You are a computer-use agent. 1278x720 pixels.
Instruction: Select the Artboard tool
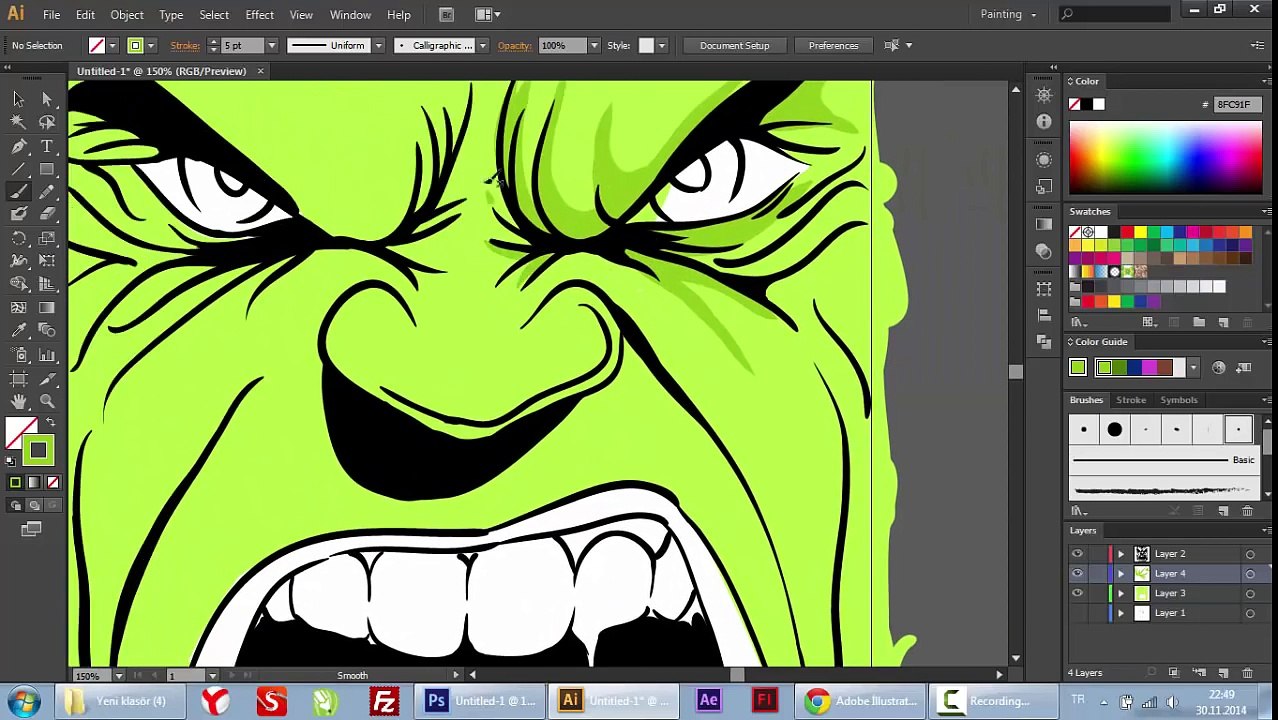point(18,379)
